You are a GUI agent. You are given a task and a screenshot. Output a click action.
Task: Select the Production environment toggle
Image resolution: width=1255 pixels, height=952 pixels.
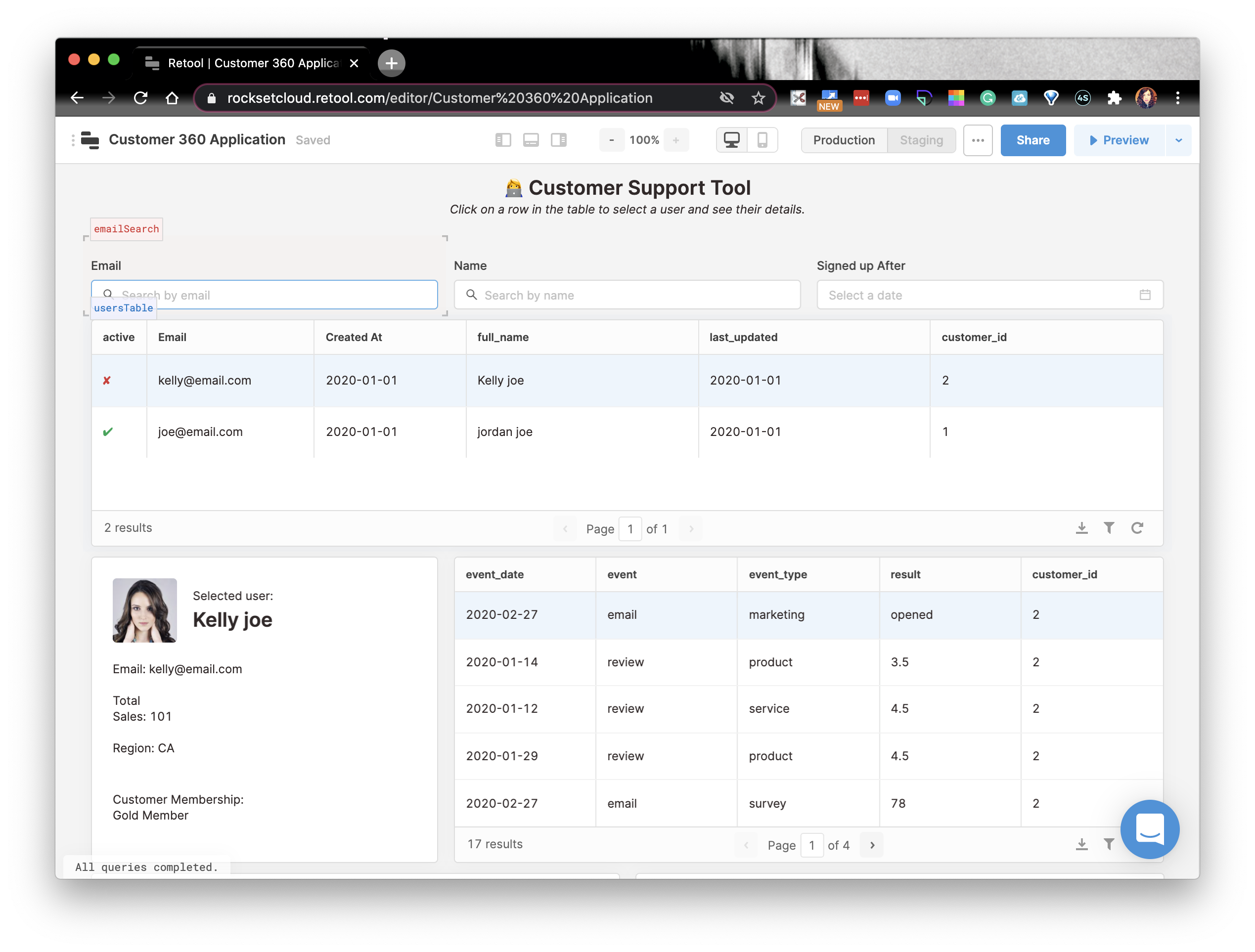tap(843, 139)
